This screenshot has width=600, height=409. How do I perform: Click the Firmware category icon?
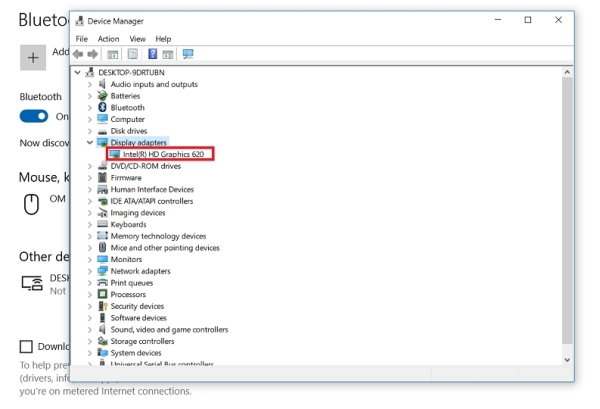pyautogui.click(x=102, y=178)
